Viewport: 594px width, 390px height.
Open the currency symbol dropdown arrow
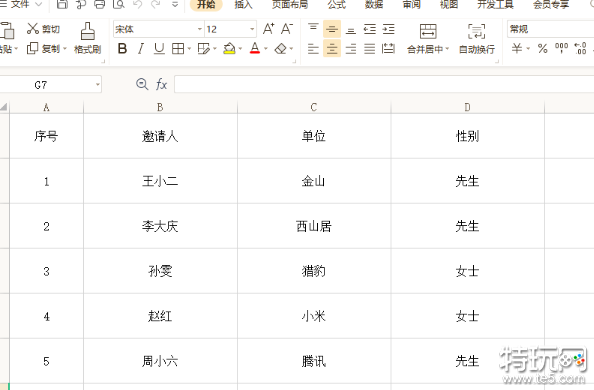coord(528,49)
